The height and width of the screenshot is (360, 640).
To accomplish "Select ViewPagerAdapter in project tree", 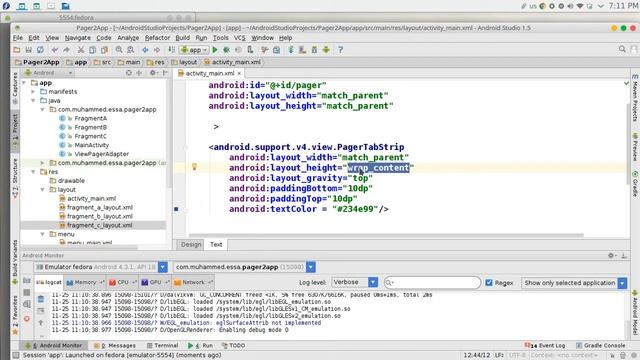I will [102, 154].
